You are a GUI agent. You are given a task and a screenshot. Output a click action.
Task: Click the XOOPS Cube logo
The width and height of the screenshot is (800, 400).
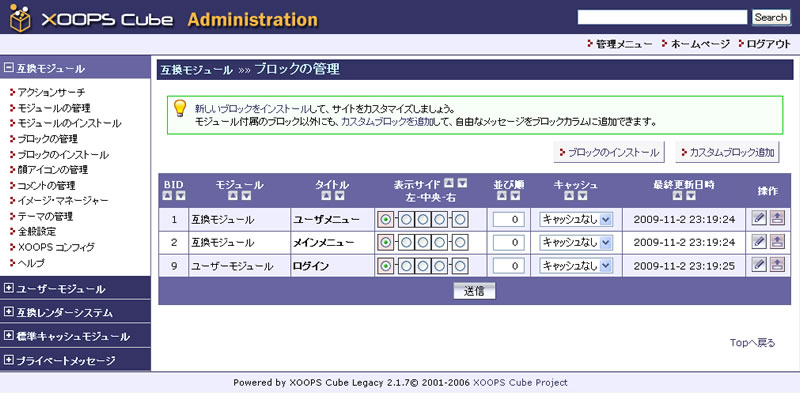pos(92,19)
